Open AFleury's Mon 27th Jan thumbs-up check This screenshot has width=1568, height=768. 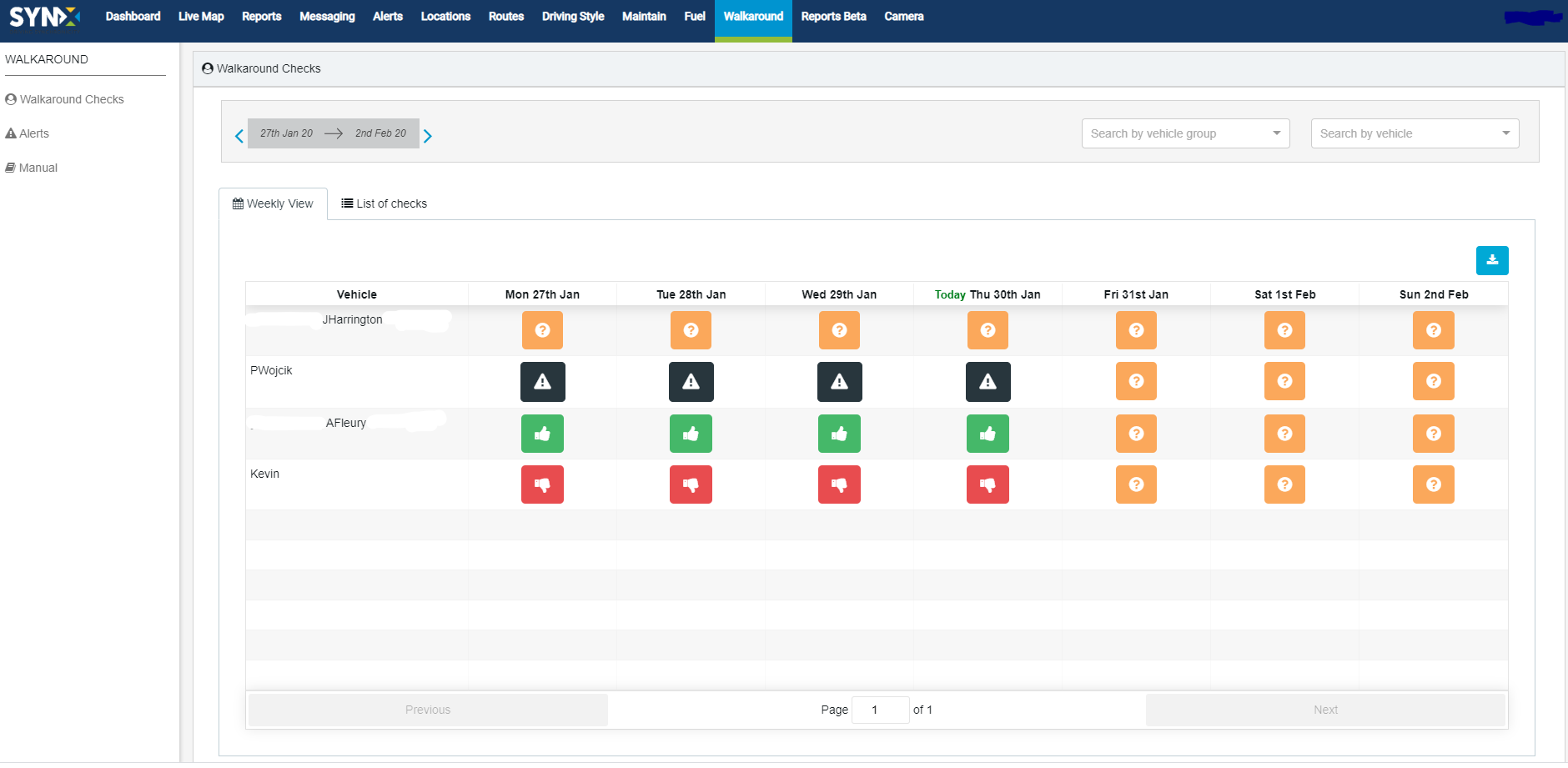(542, 434)
